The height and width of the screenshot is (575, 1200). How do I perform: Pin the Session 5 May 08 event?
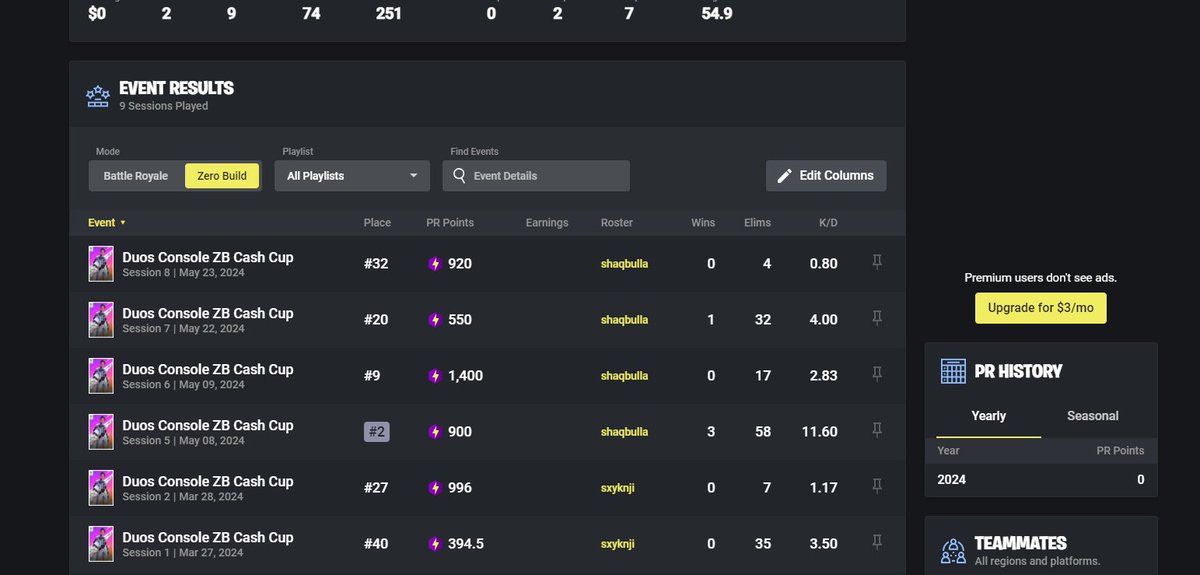point(877,431)
